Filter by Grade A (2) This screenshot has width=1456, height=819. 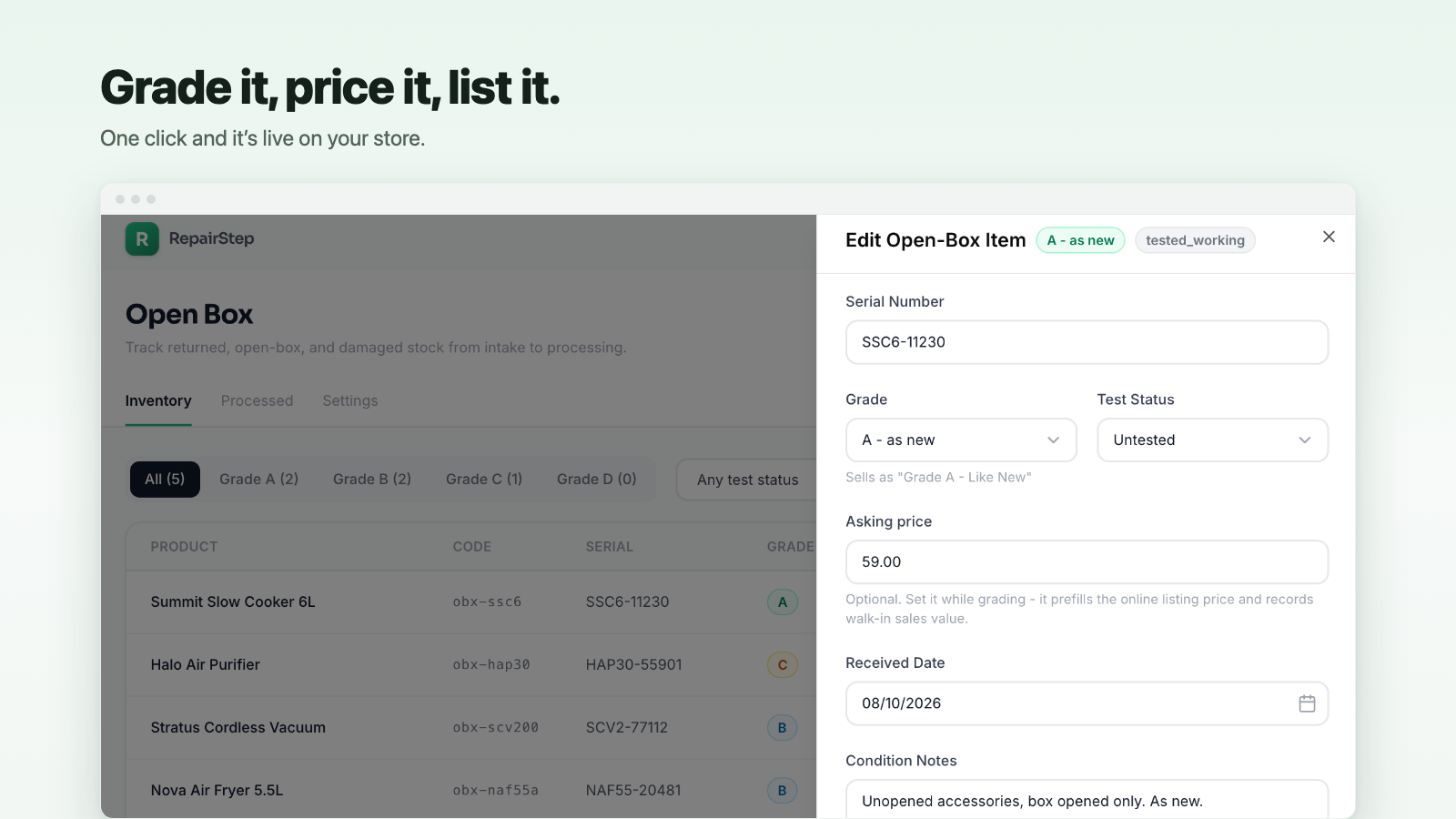(259, 480)
